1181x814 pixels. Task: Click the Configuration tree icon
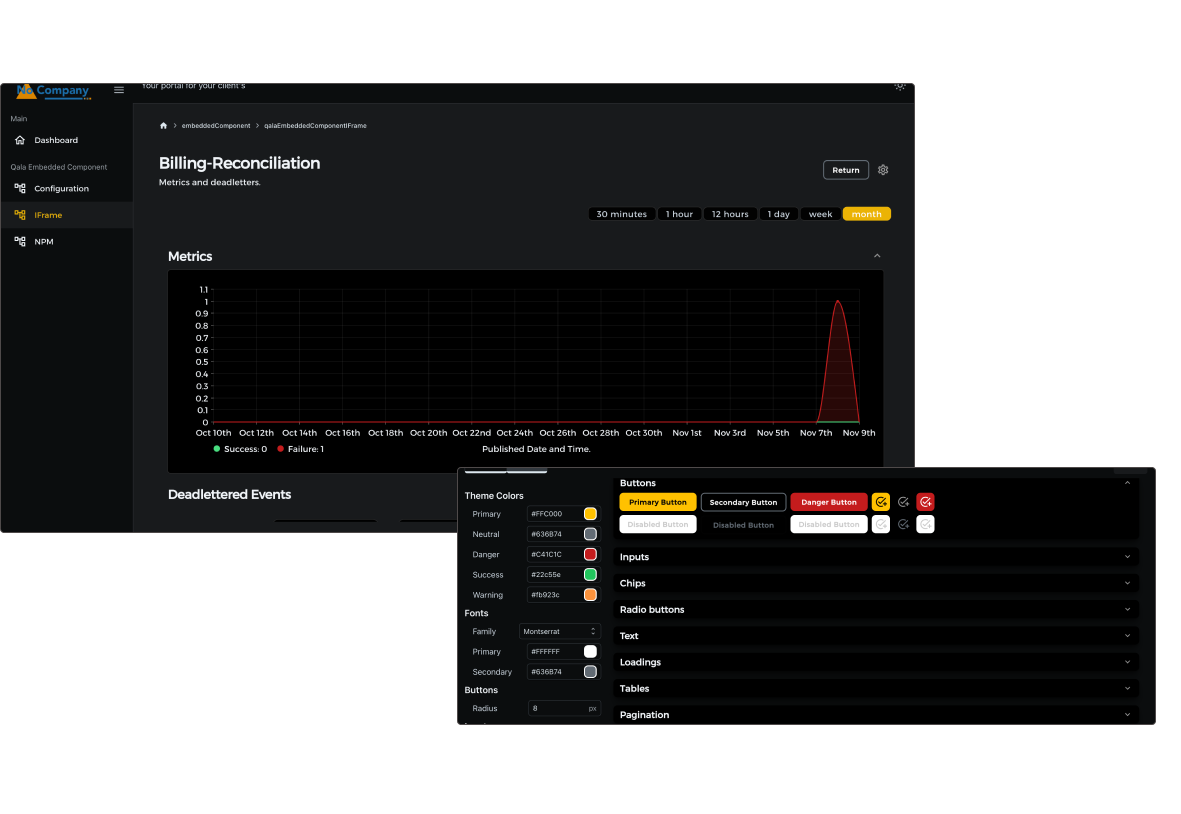[x=20, y=188]
